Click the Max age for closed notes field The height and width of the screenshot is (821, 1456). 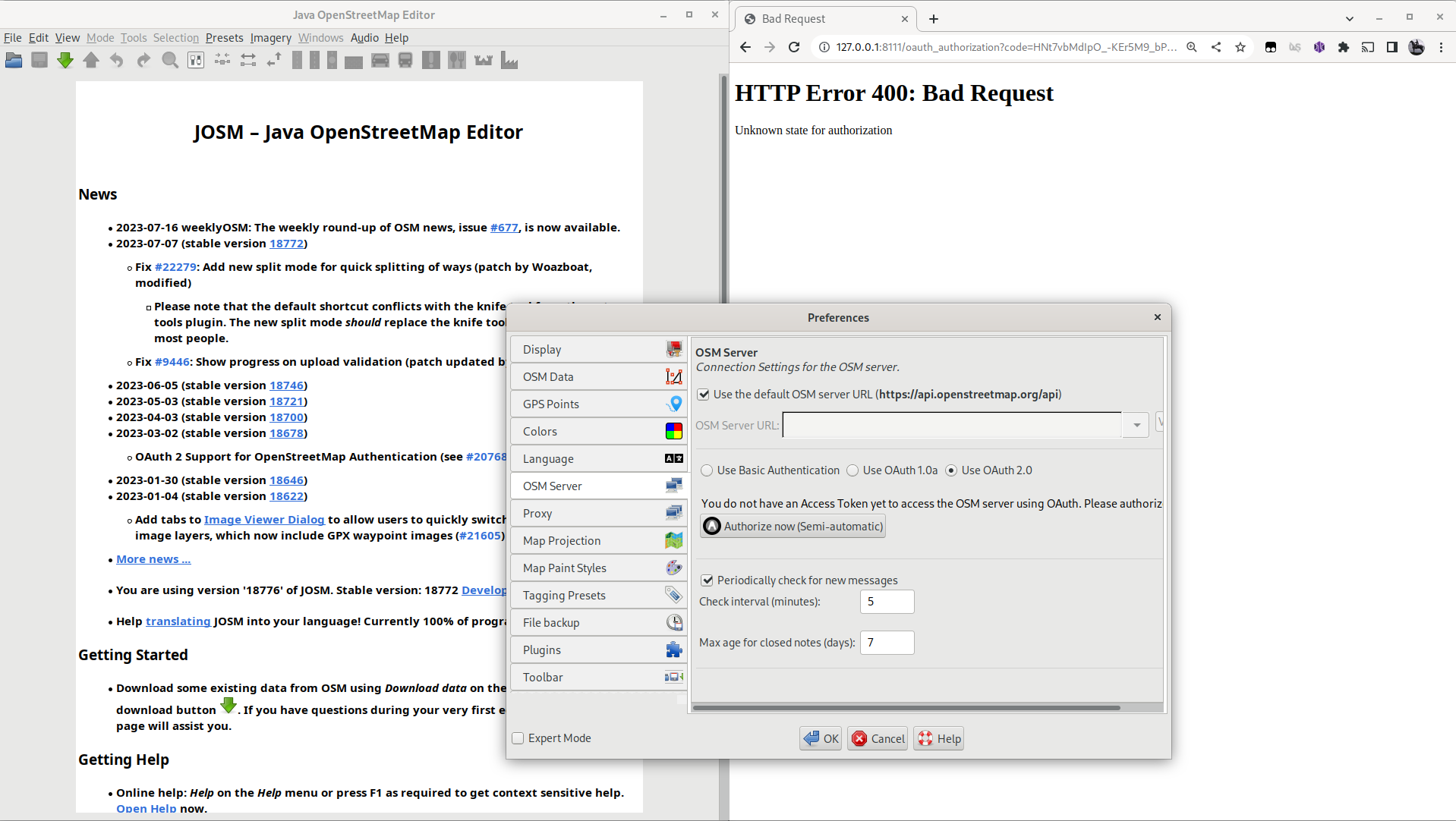pyautogui.click(x=887, y=643)
